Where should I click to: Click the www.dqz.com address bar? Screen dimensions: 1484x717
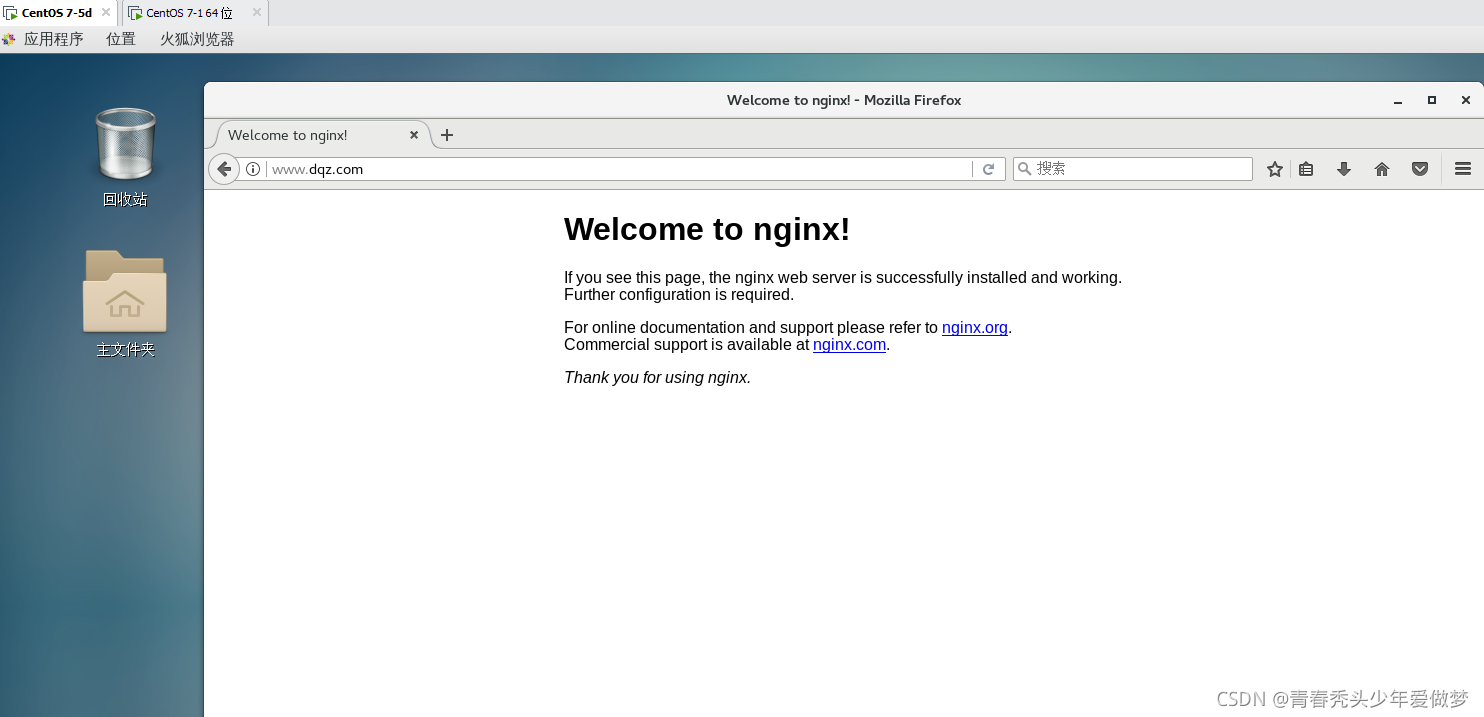pos(620,169)
